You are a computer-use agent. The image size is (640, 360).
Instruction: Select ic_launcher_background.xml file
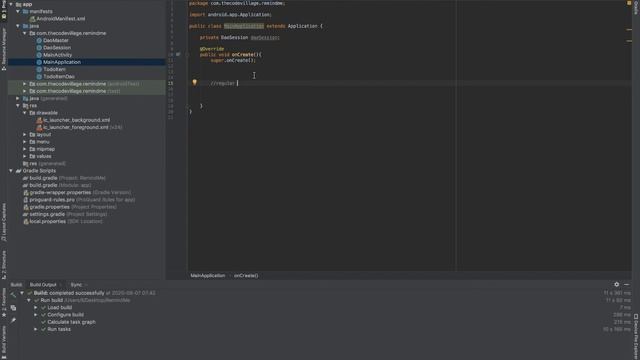coord(76,120)
